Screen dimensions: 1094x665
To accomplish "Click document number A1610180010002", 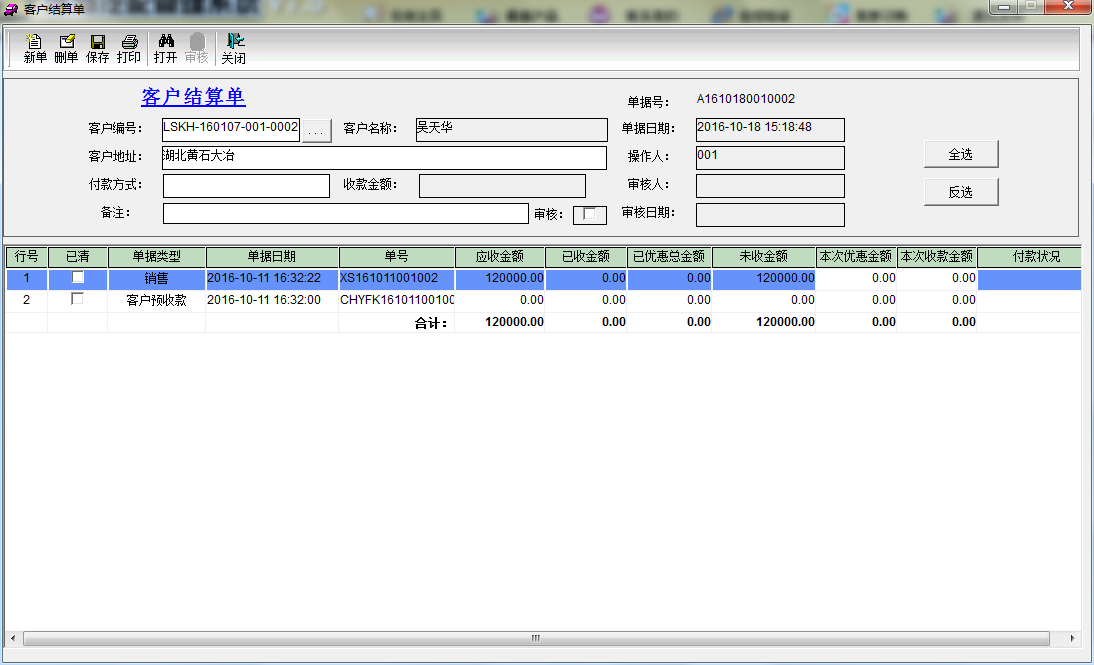I will click(746, 99).
